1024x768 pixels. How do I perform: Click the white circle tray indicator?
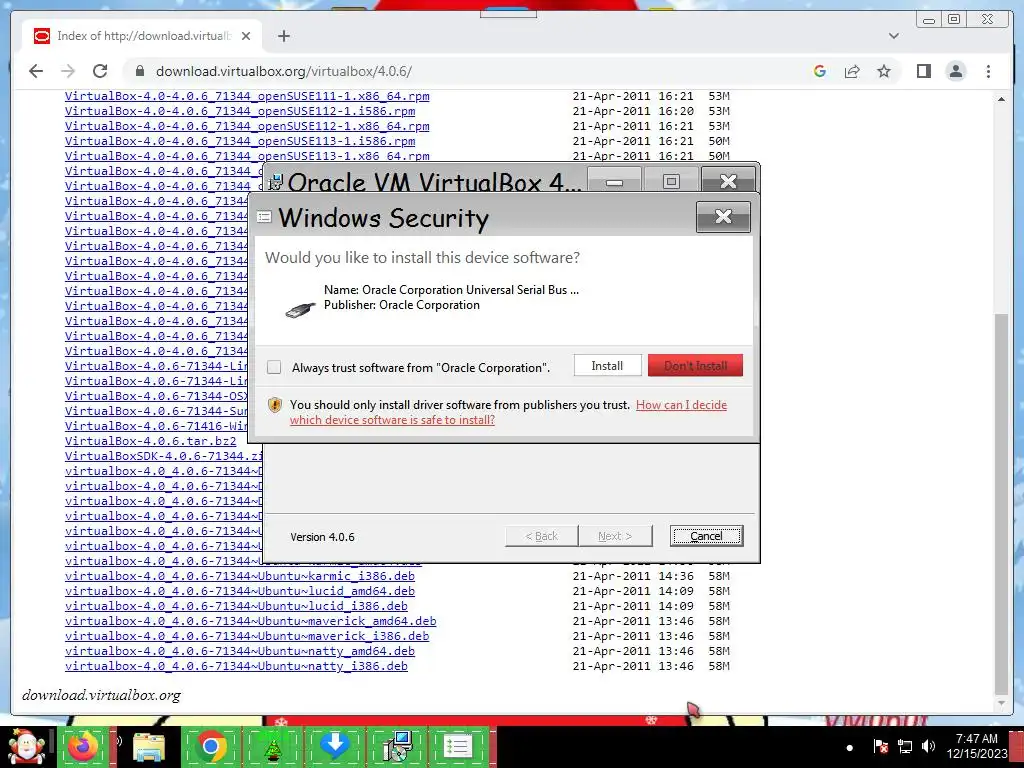(x=850, y=748)
